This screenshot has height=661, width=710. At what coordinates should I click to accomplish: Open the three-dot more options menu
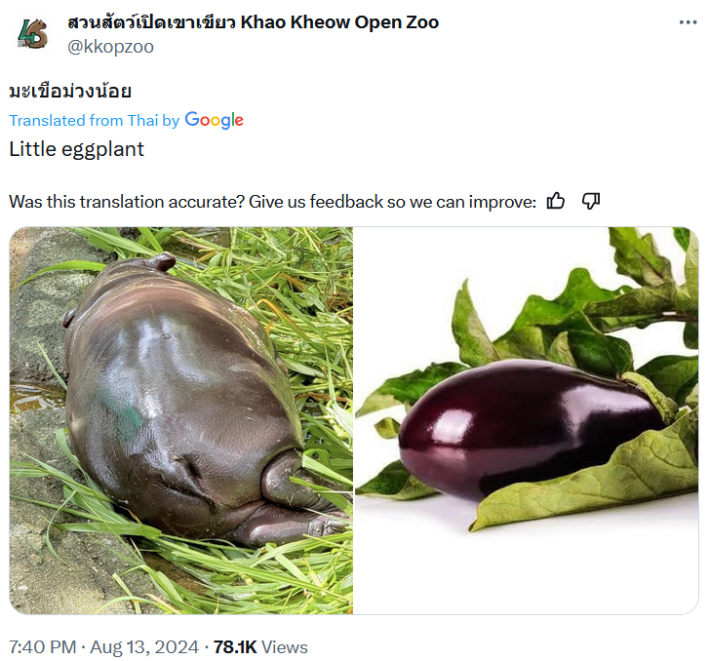click(688, 22)
